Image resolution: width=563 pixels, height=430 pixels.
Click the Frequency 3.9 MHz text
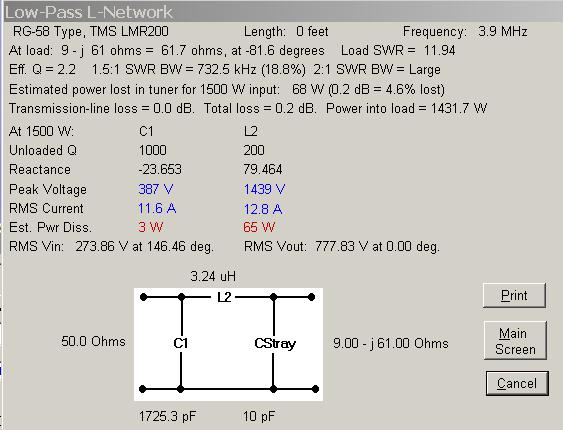coord(465,31)
